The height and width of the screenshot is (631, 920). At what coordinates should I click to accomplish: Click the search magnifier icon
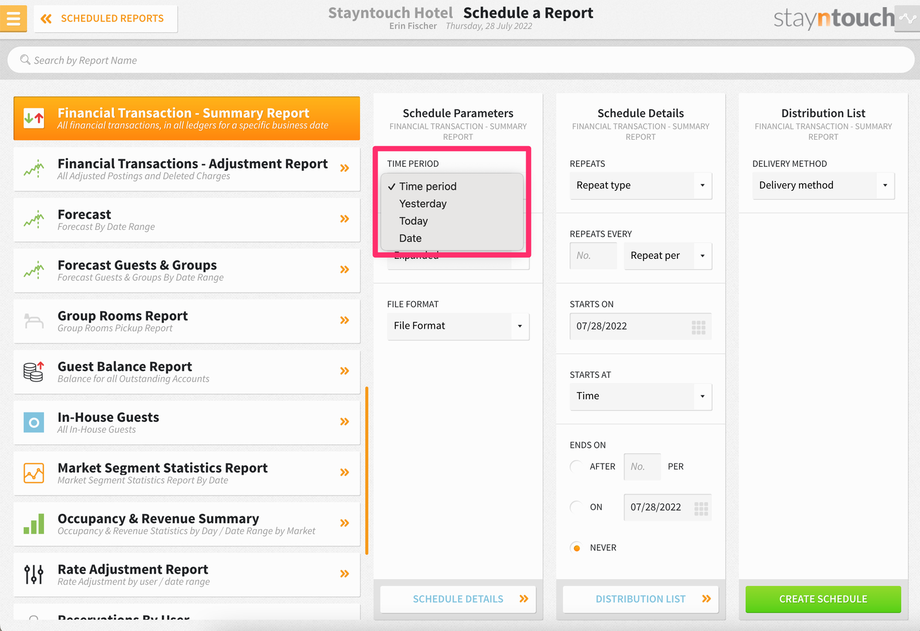coord(25,60)
